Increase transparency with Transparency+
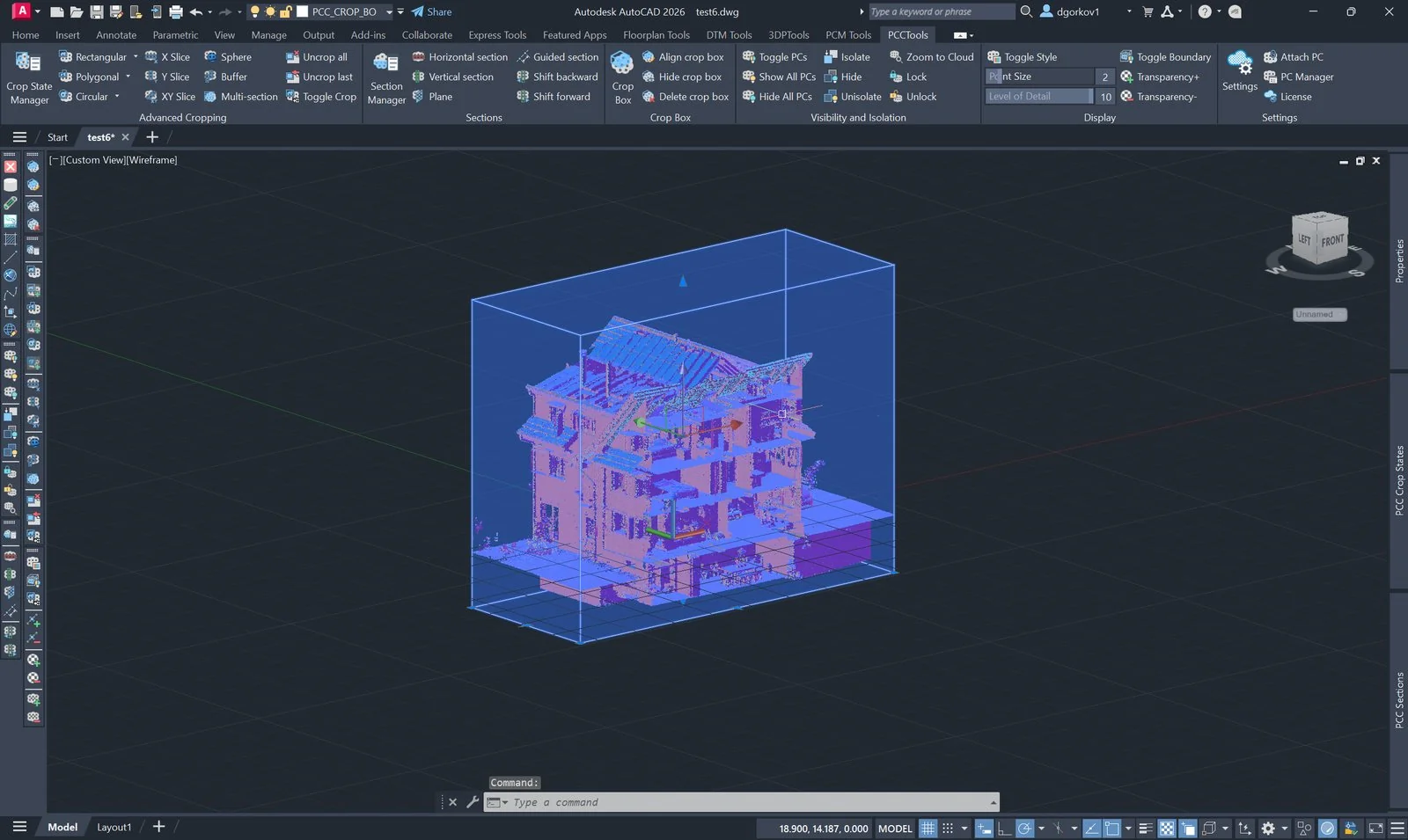This screenshot has height=840, width=1408. (x=1159, y=77)
